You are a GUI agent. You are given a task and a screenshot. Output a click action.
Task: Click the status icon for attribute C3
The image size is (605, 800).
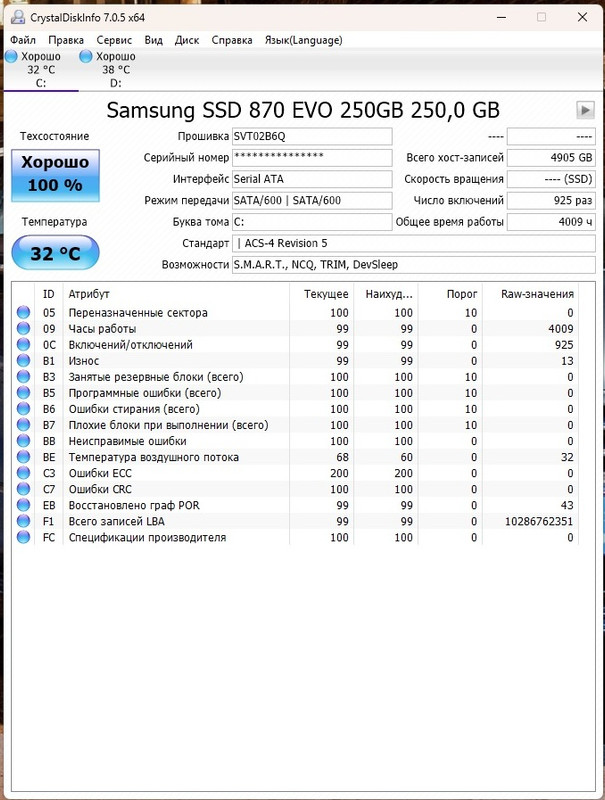pos(23,473)
